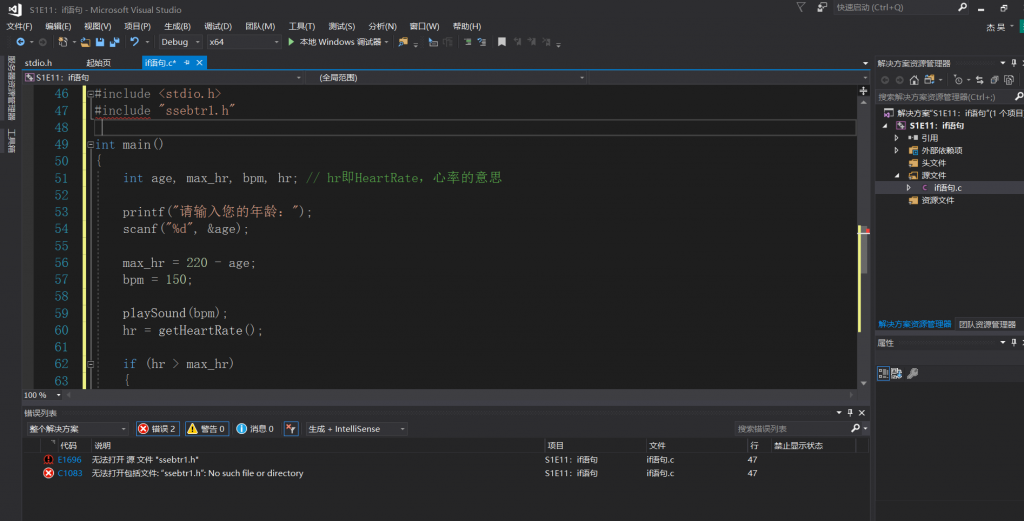Open the 整个解决方案 scope dropdown
1024x521 pixels.
pos(78,429)
